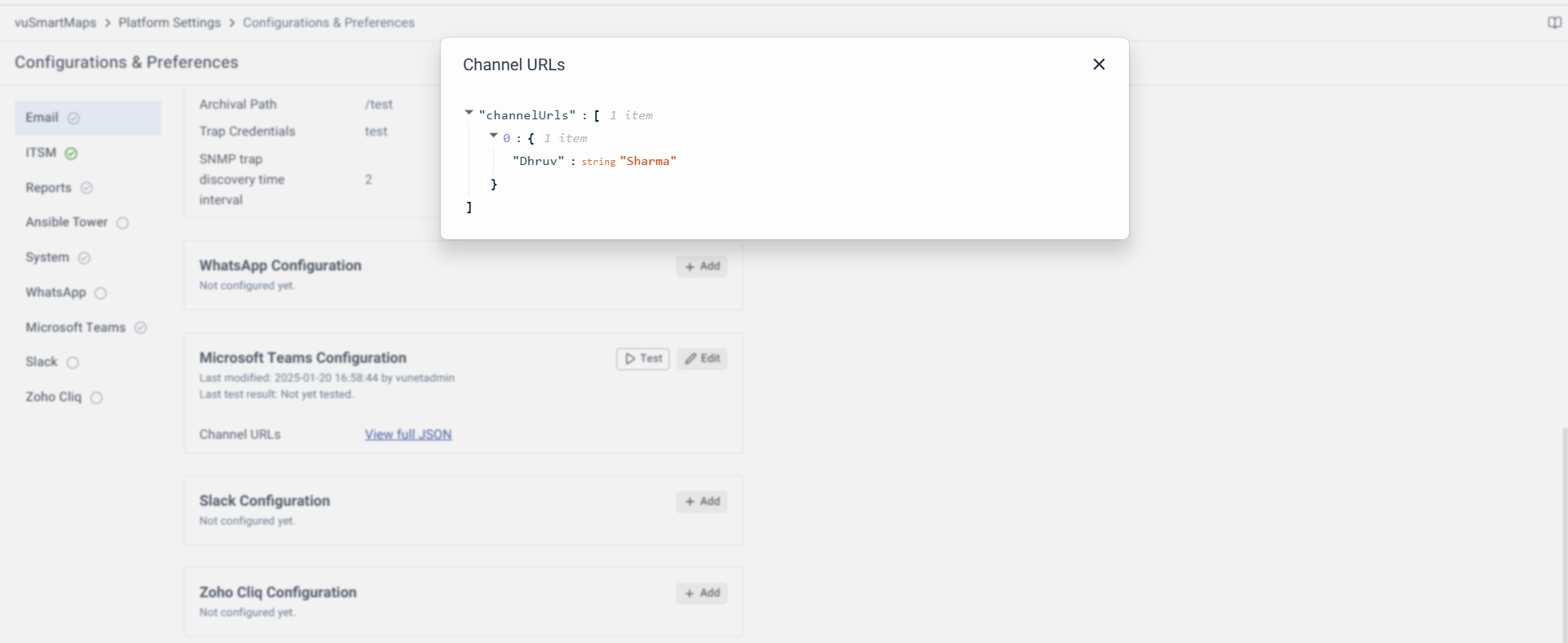This screenshot has width=1568, height=643.
Task: Add a Slack configuration
Action: click(702, 502)
